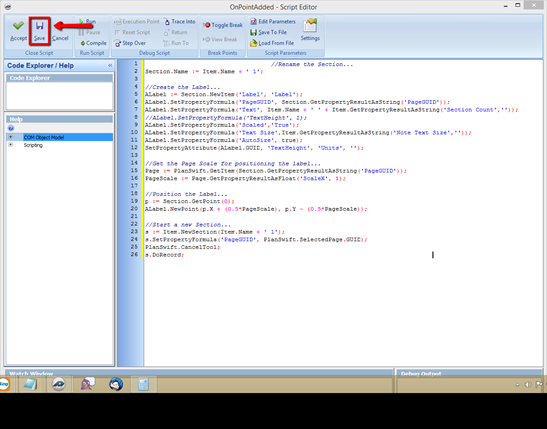The image size is (547, 429).
Task: Save parameters To File
Action: tap(268, 32)
